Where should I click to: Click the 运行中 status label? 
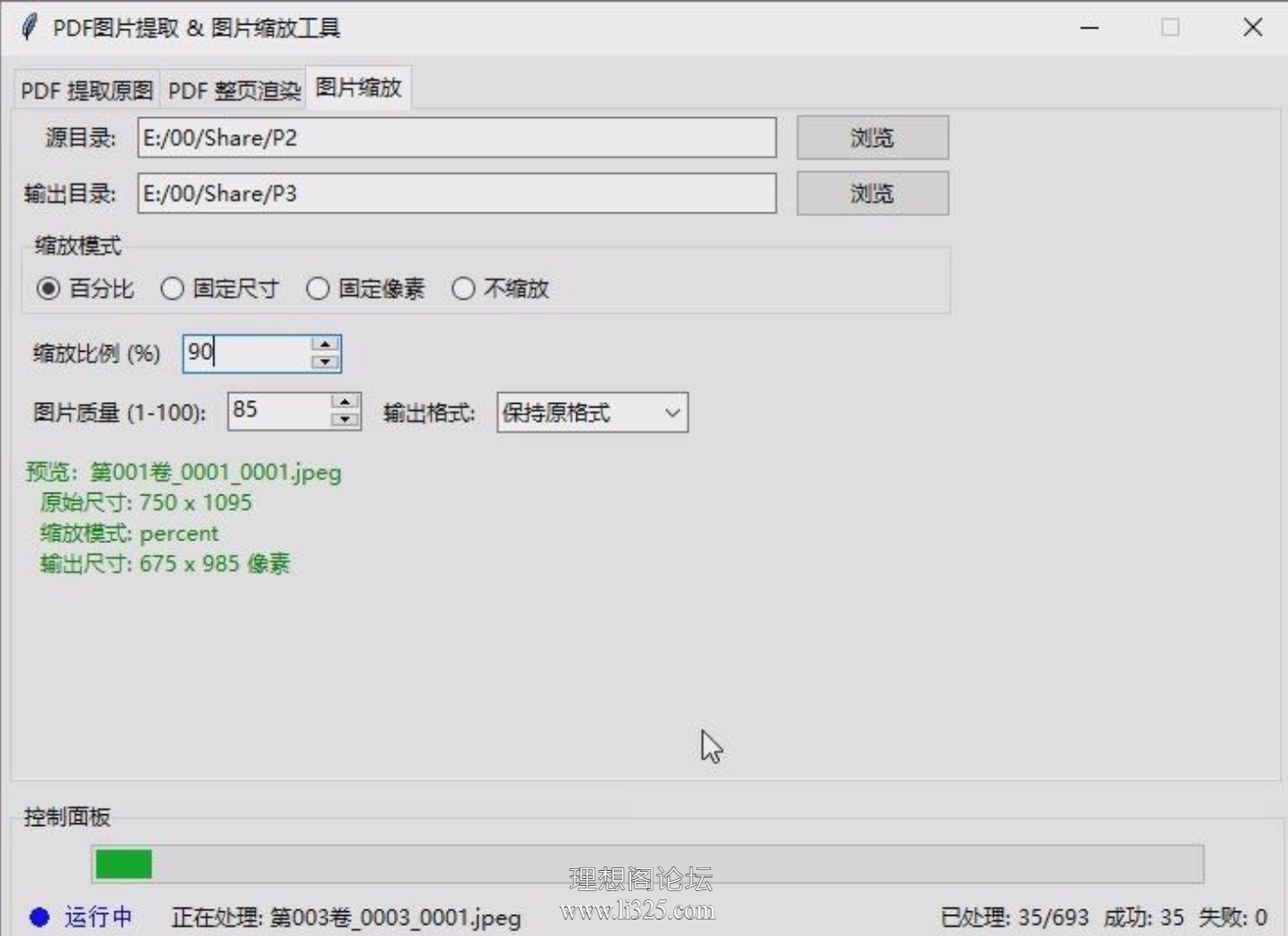98,917
